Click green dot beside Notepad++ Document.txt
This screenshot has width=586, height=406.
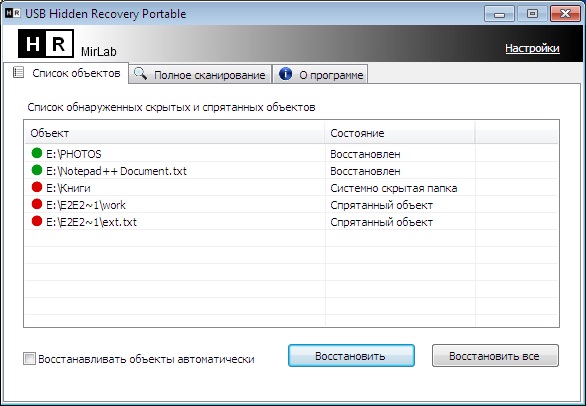37,170
